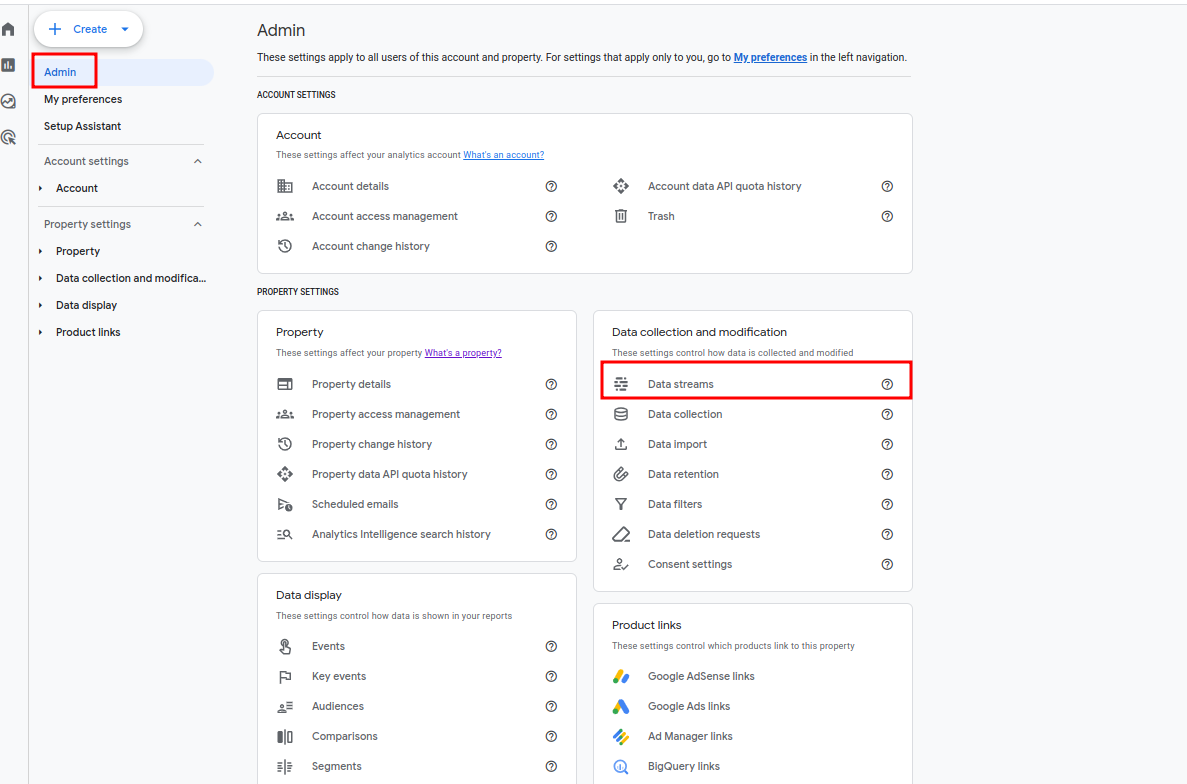
Task: Open Property access management
Action: 386,414
